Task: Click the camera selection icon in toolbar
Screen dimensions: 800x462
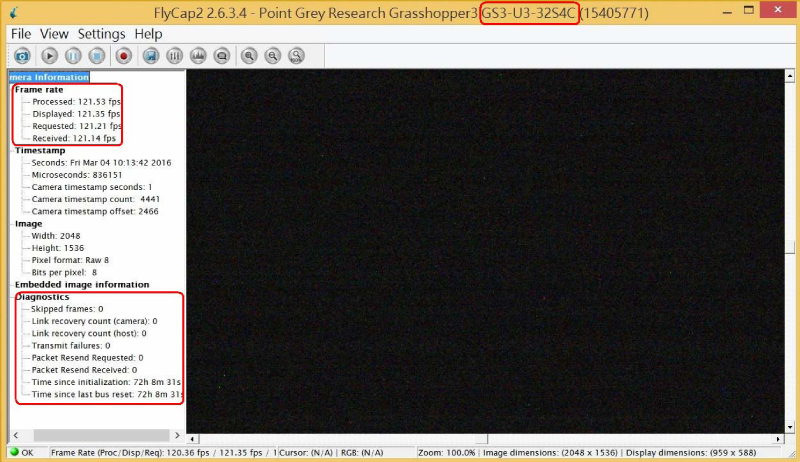Action: click(x=21, y=56)
